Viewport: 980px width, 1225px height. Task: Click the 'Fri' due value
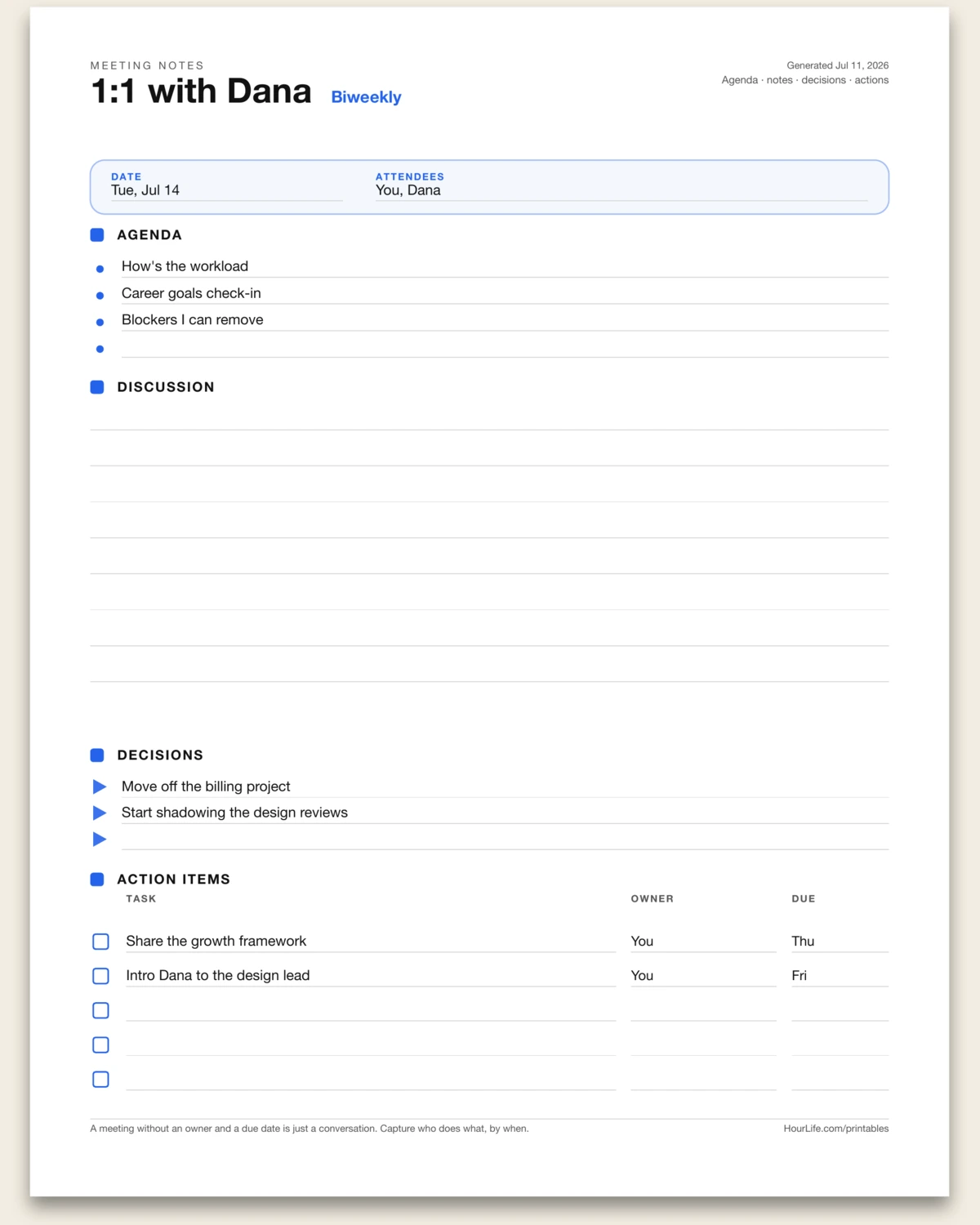click(x=799, y=976)
